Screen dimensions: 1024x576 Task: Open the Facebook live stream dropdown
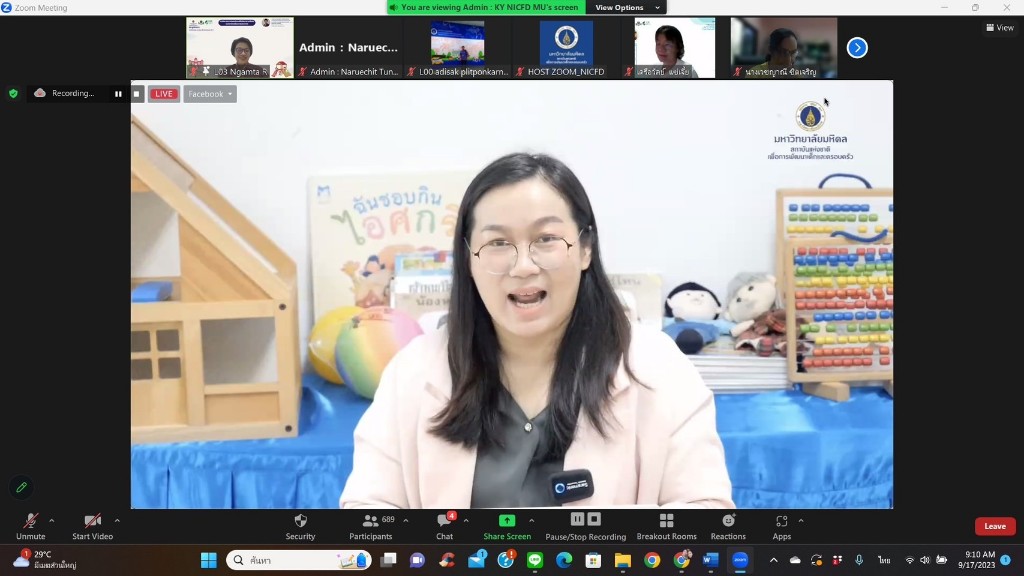pyautogui.click(x=210, y=93)
